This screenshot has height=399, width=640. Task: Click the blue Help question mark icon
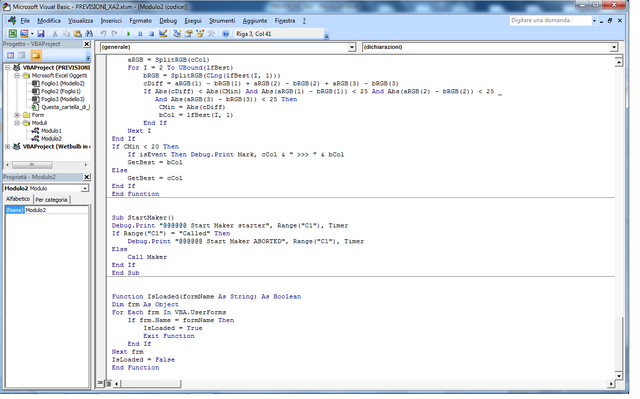pos(225,34)
